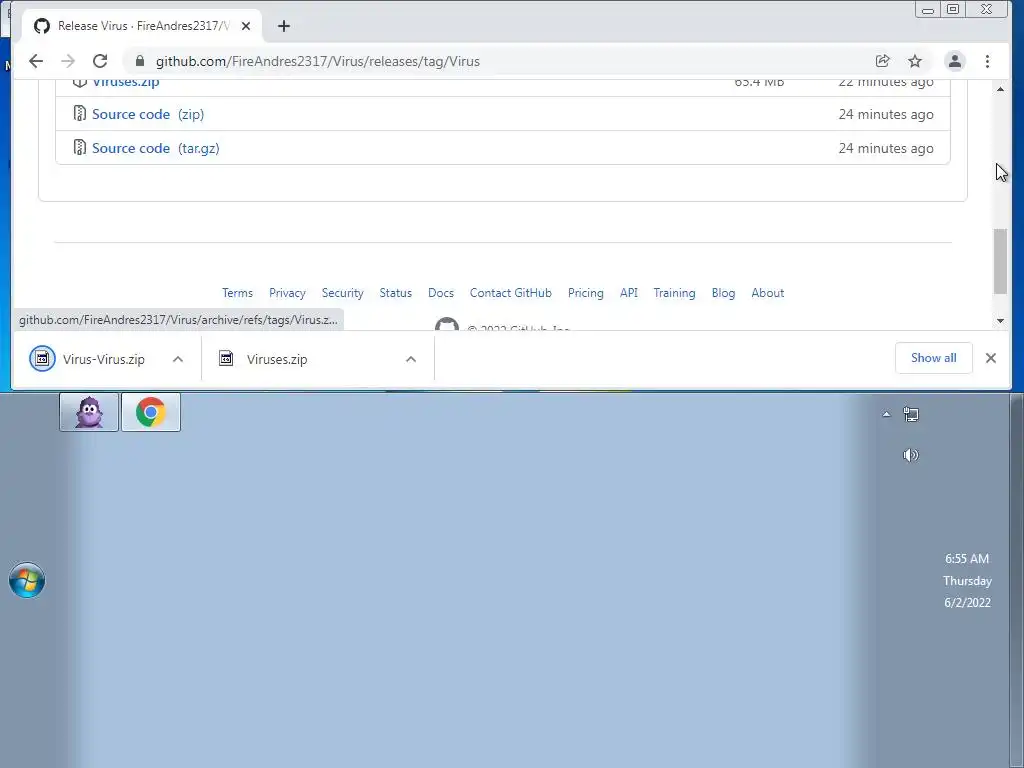Click the vertical scrollbar thumb
Viewport: 1024px width, 768px height.
1000,261
